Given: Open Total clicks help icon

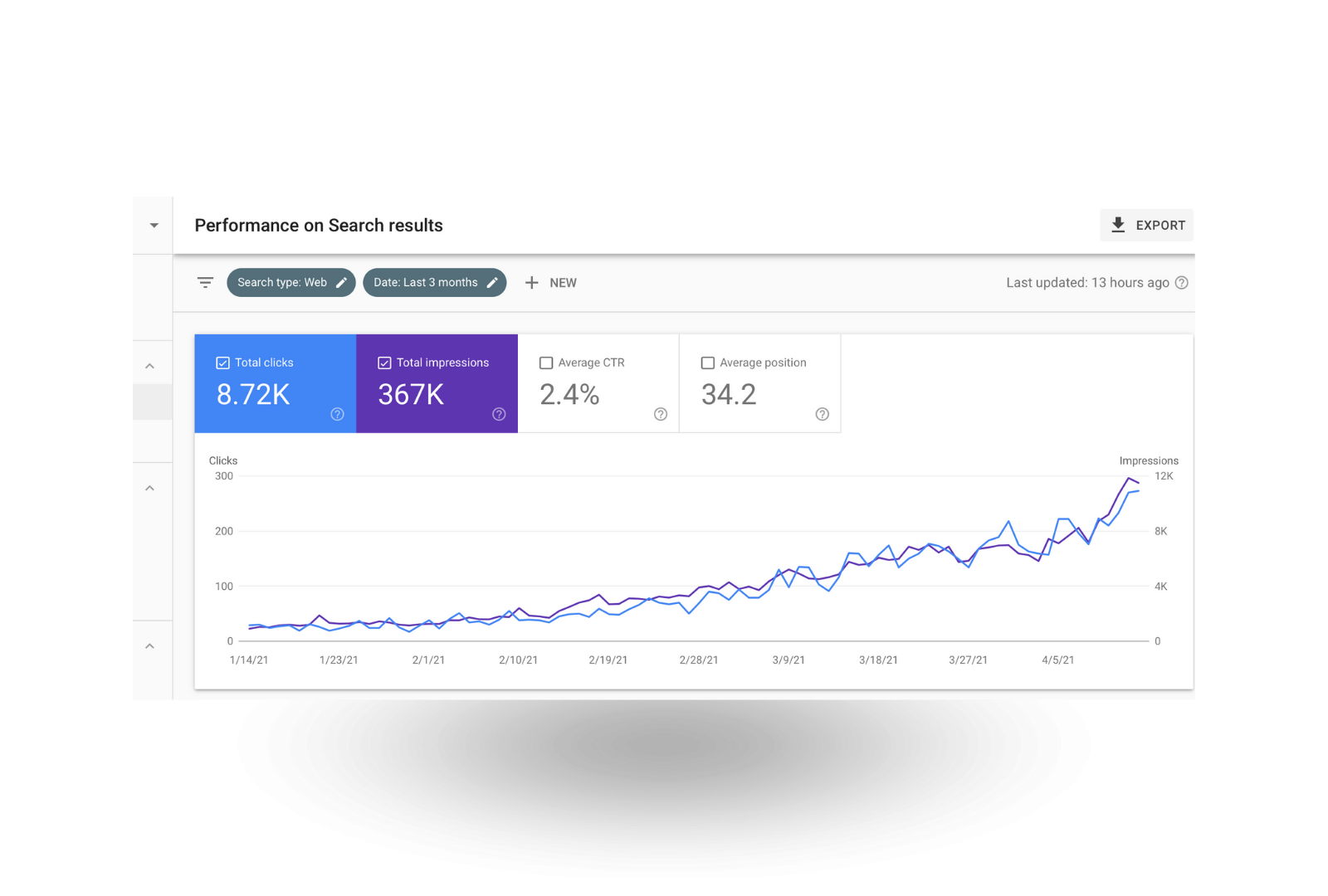Looking at the screenshot, I should pos(337,414).
